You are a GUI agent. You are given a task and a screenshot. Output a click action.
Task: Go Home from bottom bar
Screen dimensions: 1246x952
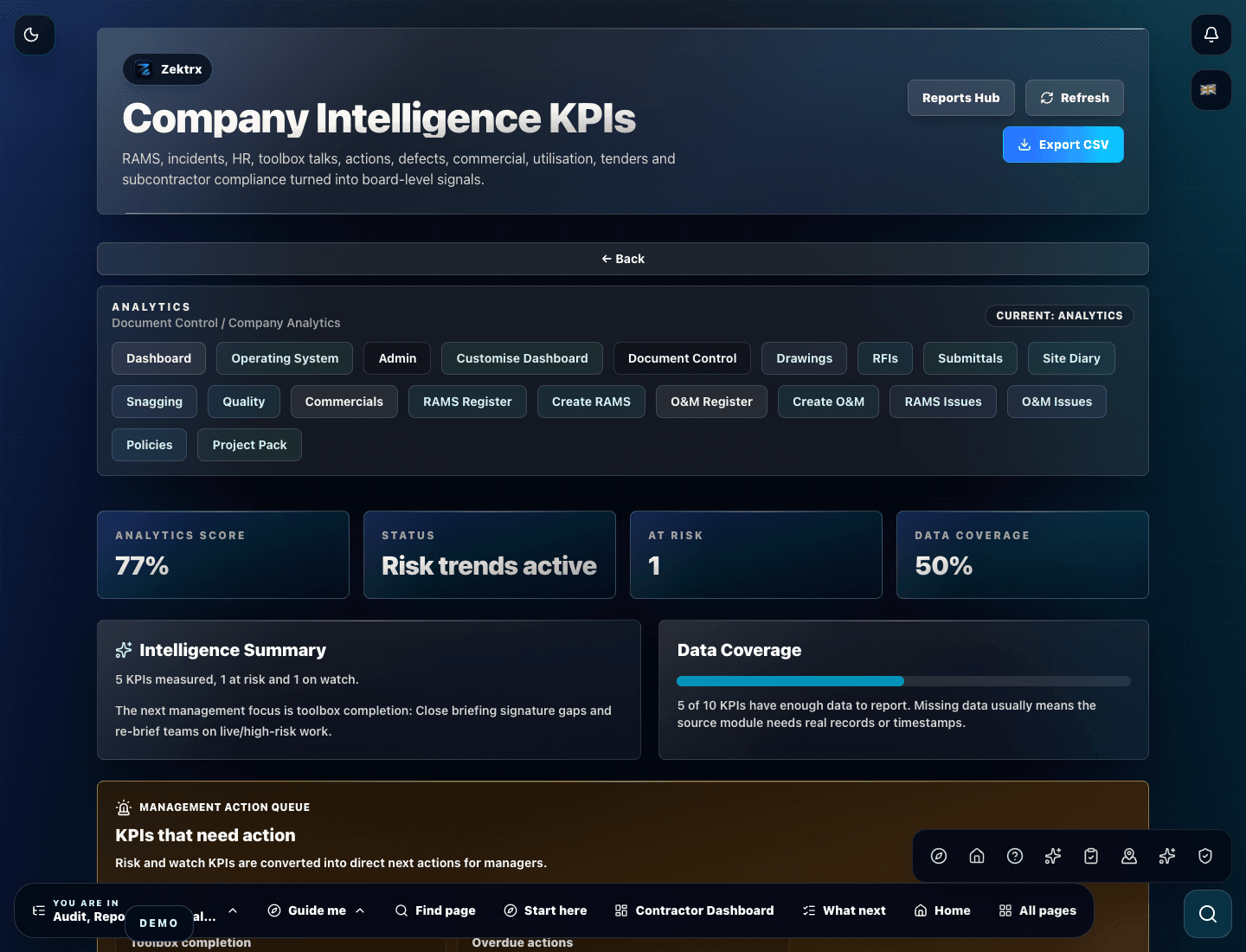click(x=942, y=910)
